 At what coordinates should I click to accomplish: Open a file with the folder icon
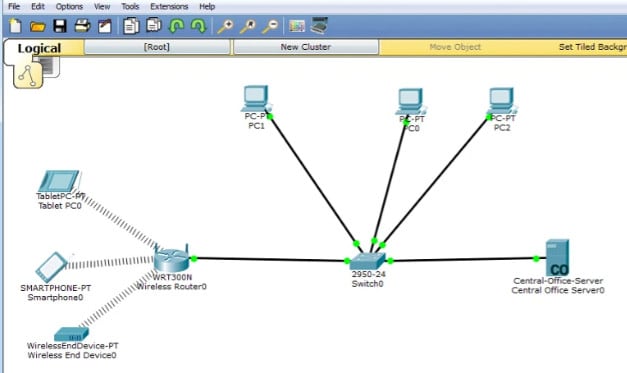coord(38,27)
